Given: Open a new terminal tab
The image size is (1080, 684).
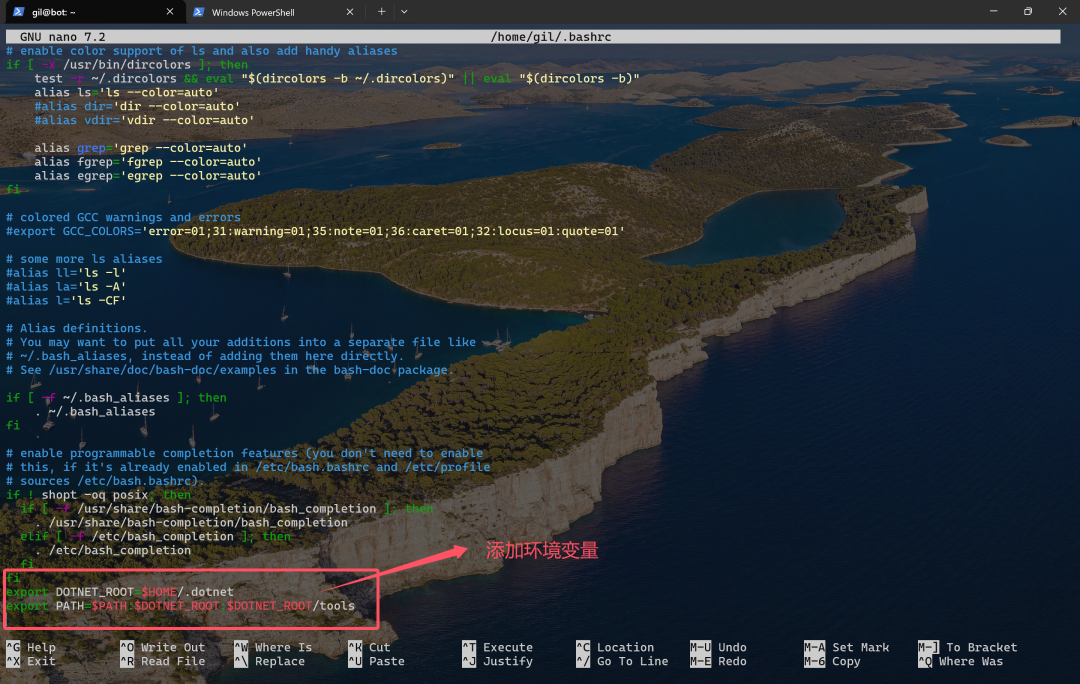Looking at the screenshot, I should 381,12.
